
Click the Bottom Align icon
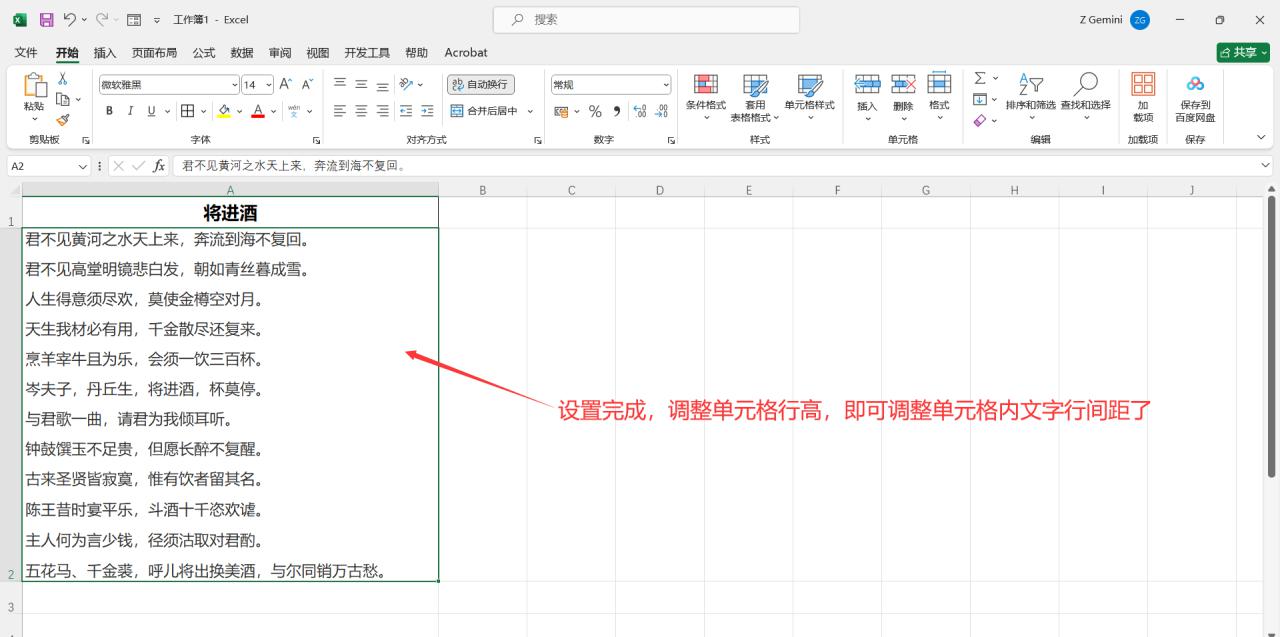[382, 85]
